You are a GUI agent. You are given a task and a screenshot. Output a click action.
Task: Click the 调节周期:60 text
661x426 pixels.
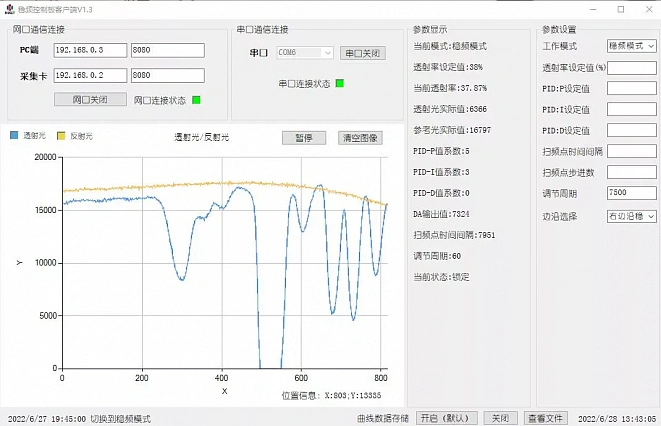point(437,256)
